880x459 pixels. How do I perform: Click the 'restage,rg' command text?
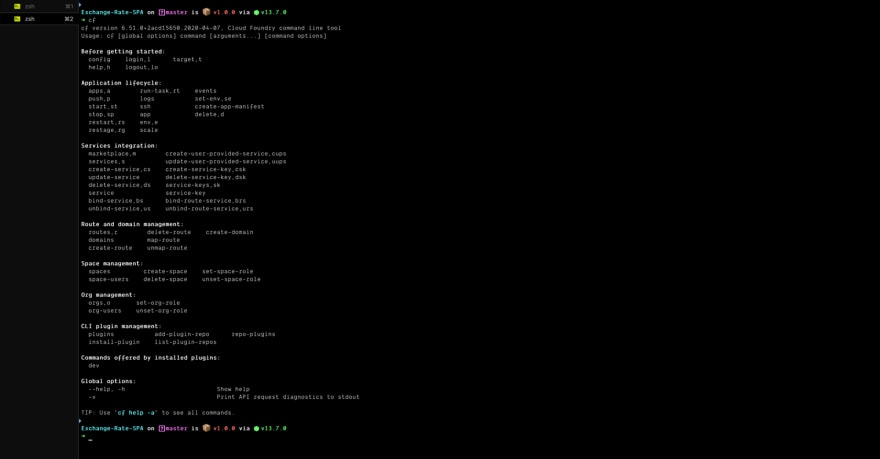coord(107,130)
